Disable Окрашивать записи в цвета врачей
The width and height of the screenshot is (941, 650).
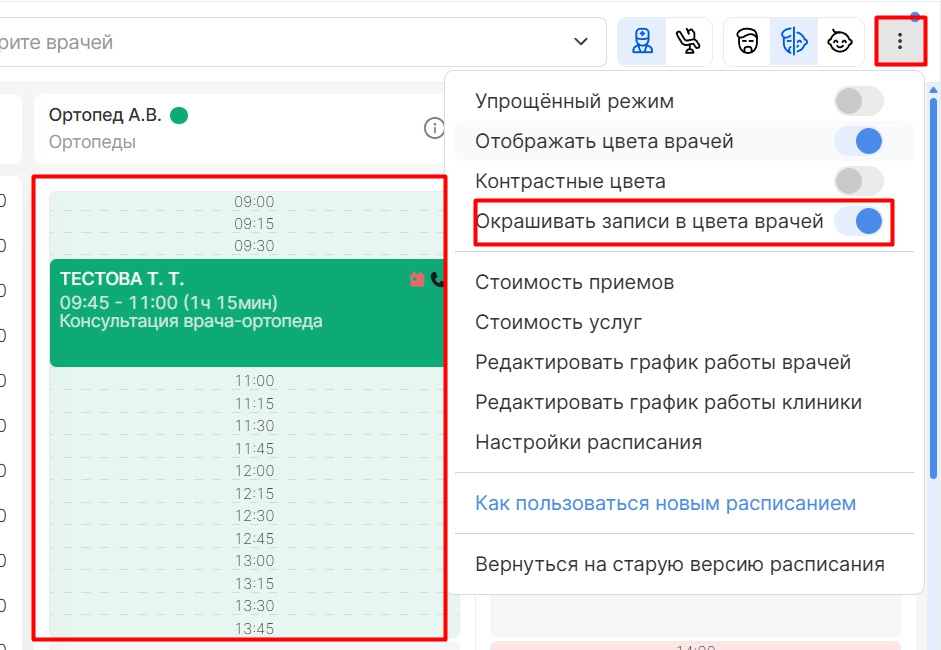click(859, 221)
